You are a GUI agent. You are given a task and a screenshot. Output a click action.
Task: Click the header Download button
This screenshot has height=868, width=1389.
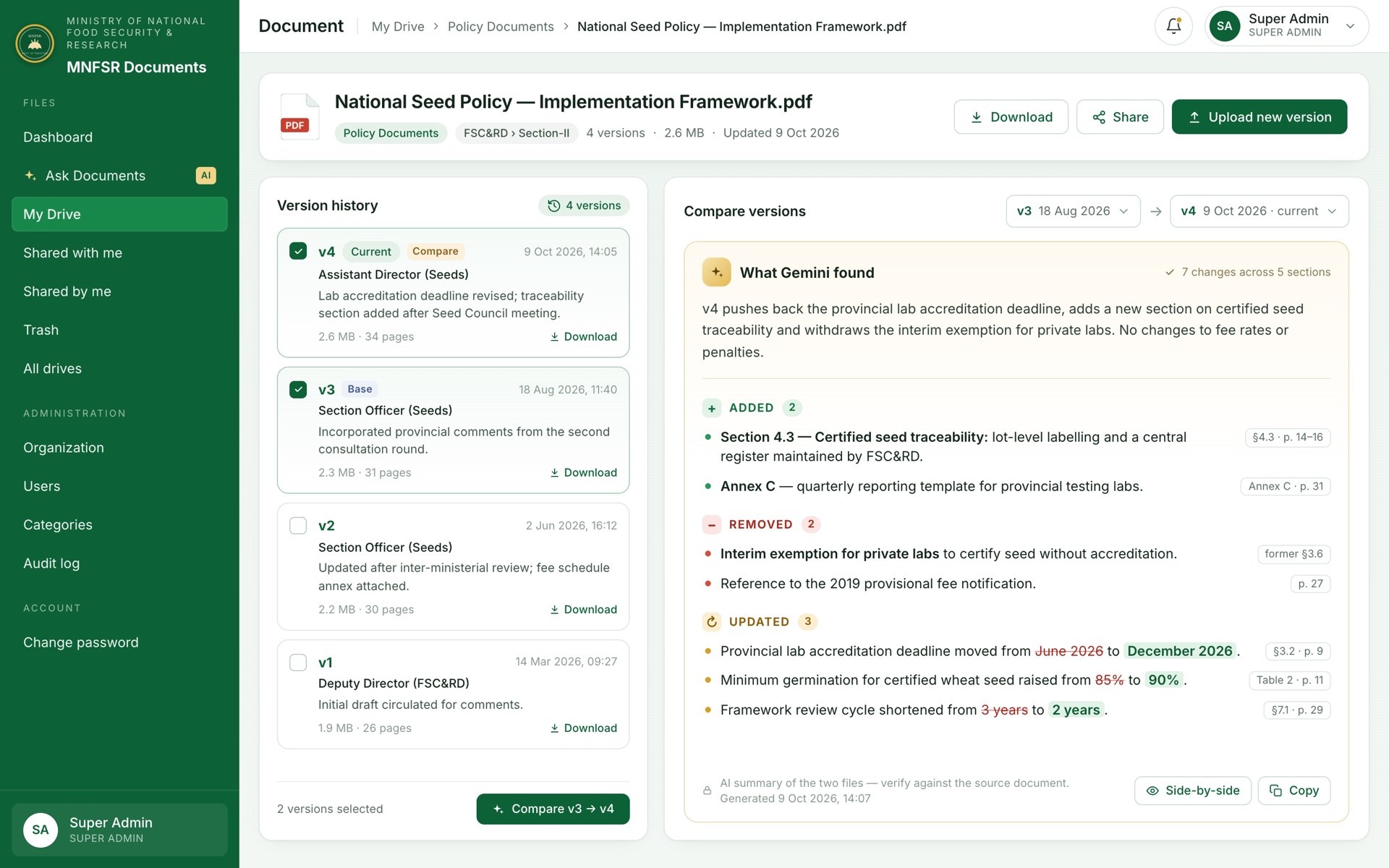tap(1011, 116)
